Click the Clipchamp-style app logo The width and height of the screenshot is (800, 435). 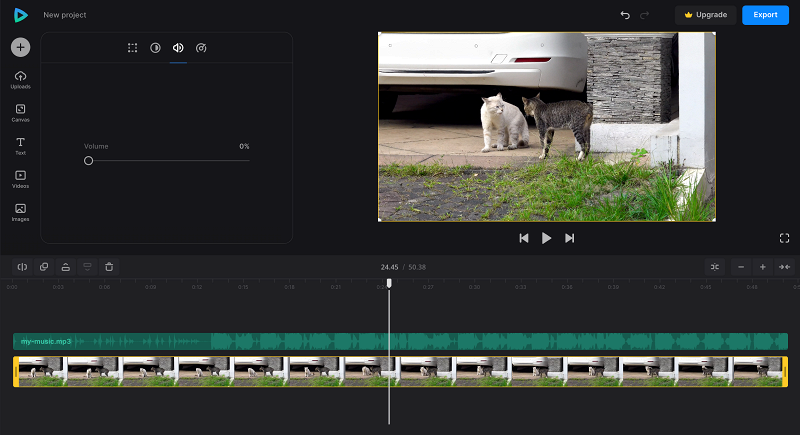coord(20,15)
